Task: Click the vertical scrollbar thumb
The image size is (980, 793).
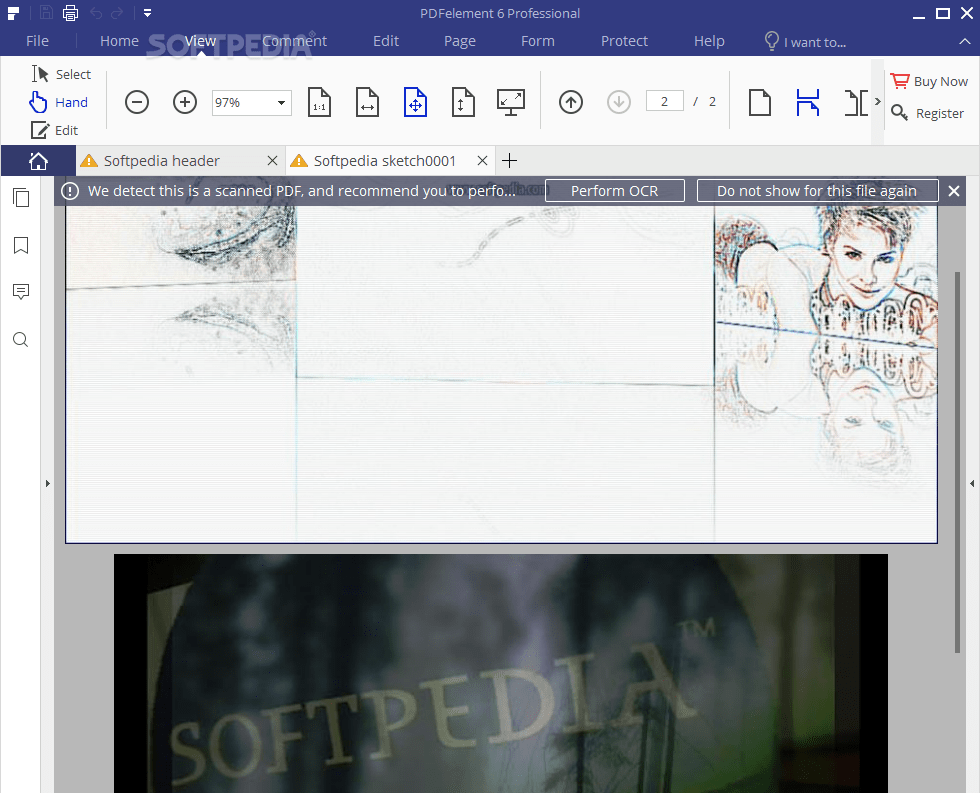Action: click(x=957, y=462)
